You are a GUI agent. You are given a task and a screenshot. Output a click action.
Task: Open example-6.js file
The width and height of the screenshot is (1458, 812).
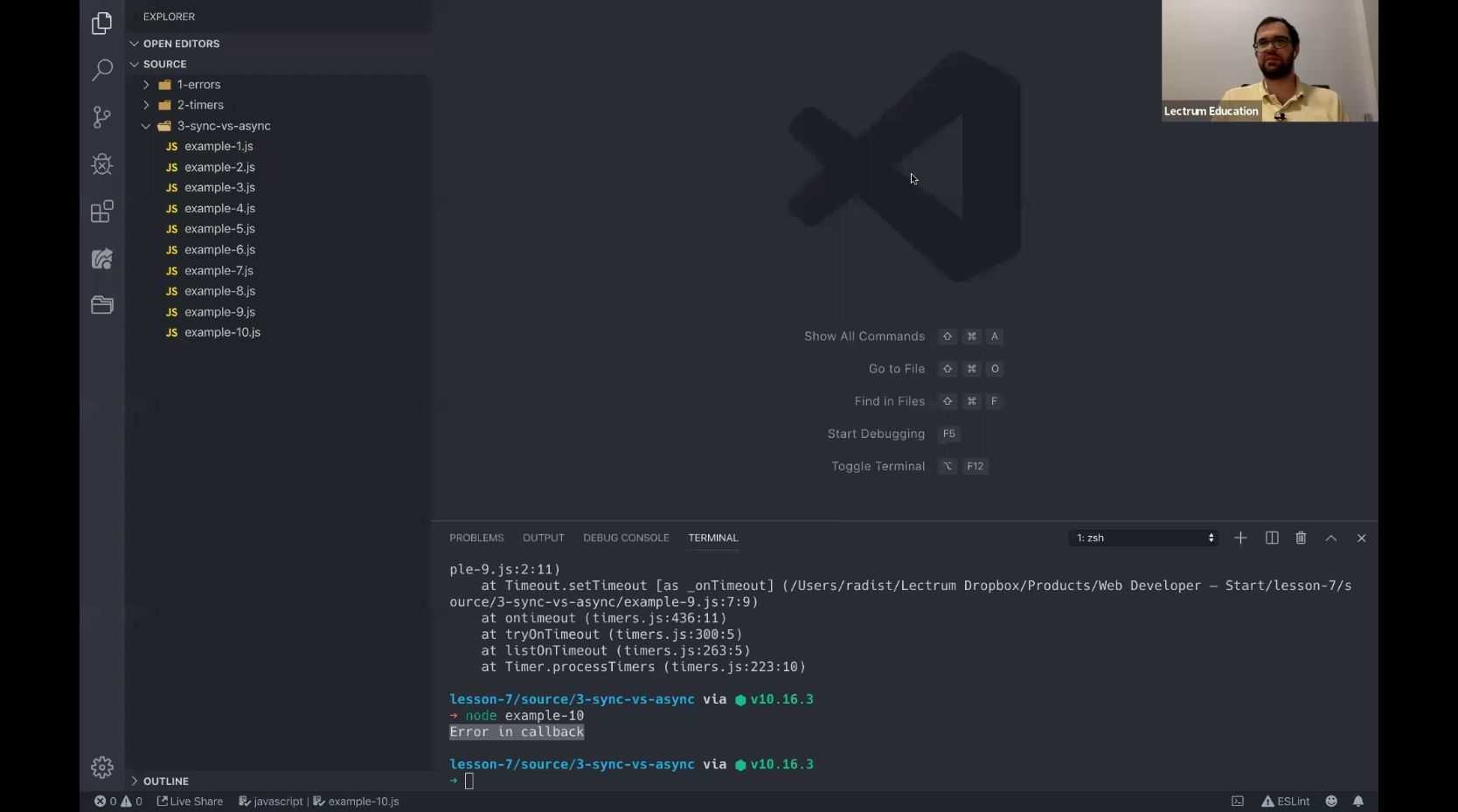click(x=278, y=250)
